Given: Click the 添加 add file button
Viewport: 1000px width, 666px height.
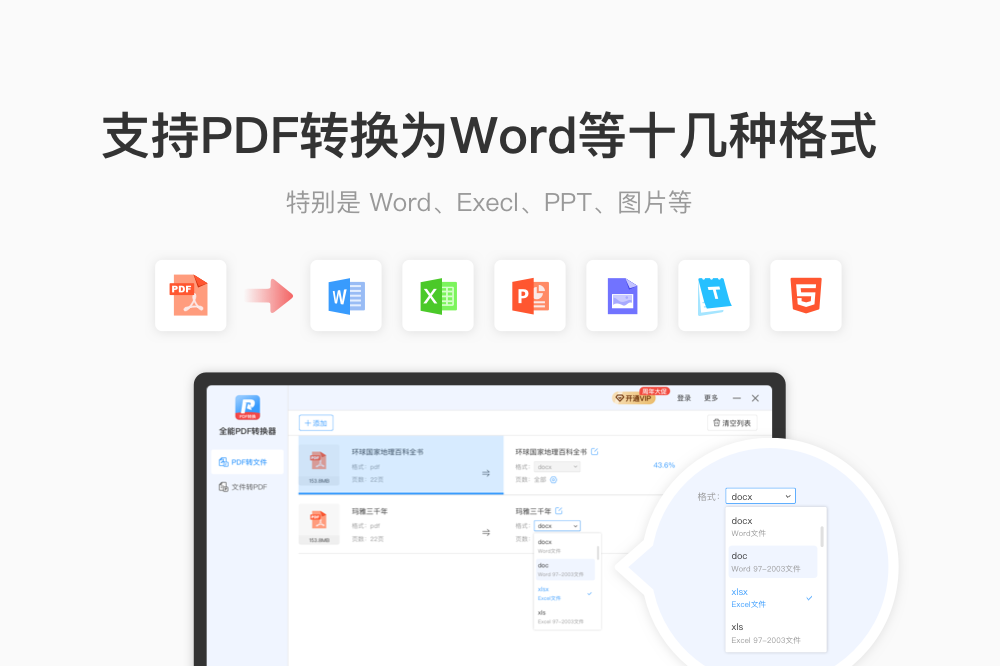Looking at the screenshot, I should point(316,423).
